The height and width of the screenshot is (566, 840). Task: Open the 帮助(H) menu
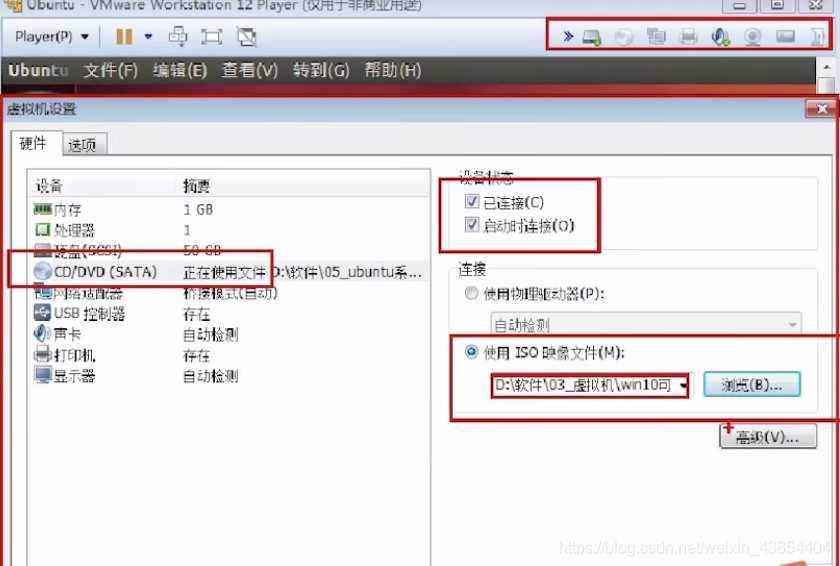click(x=393, y=70)
